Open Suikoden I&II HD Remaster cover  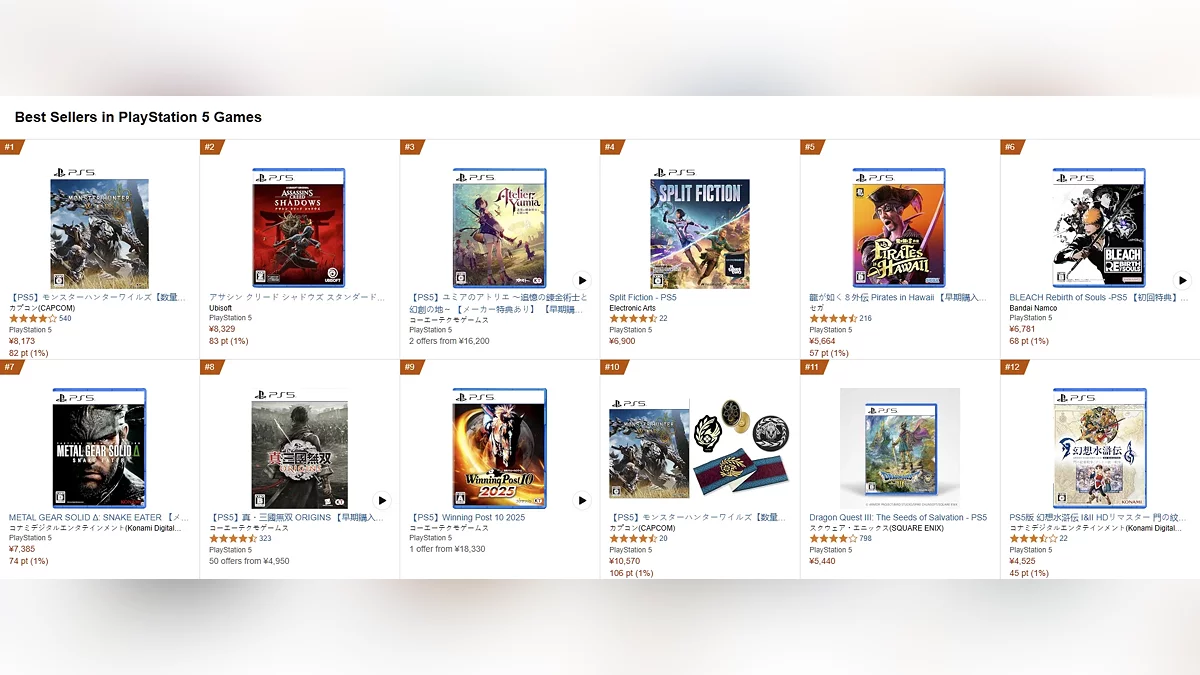[x=1099, y=448]
